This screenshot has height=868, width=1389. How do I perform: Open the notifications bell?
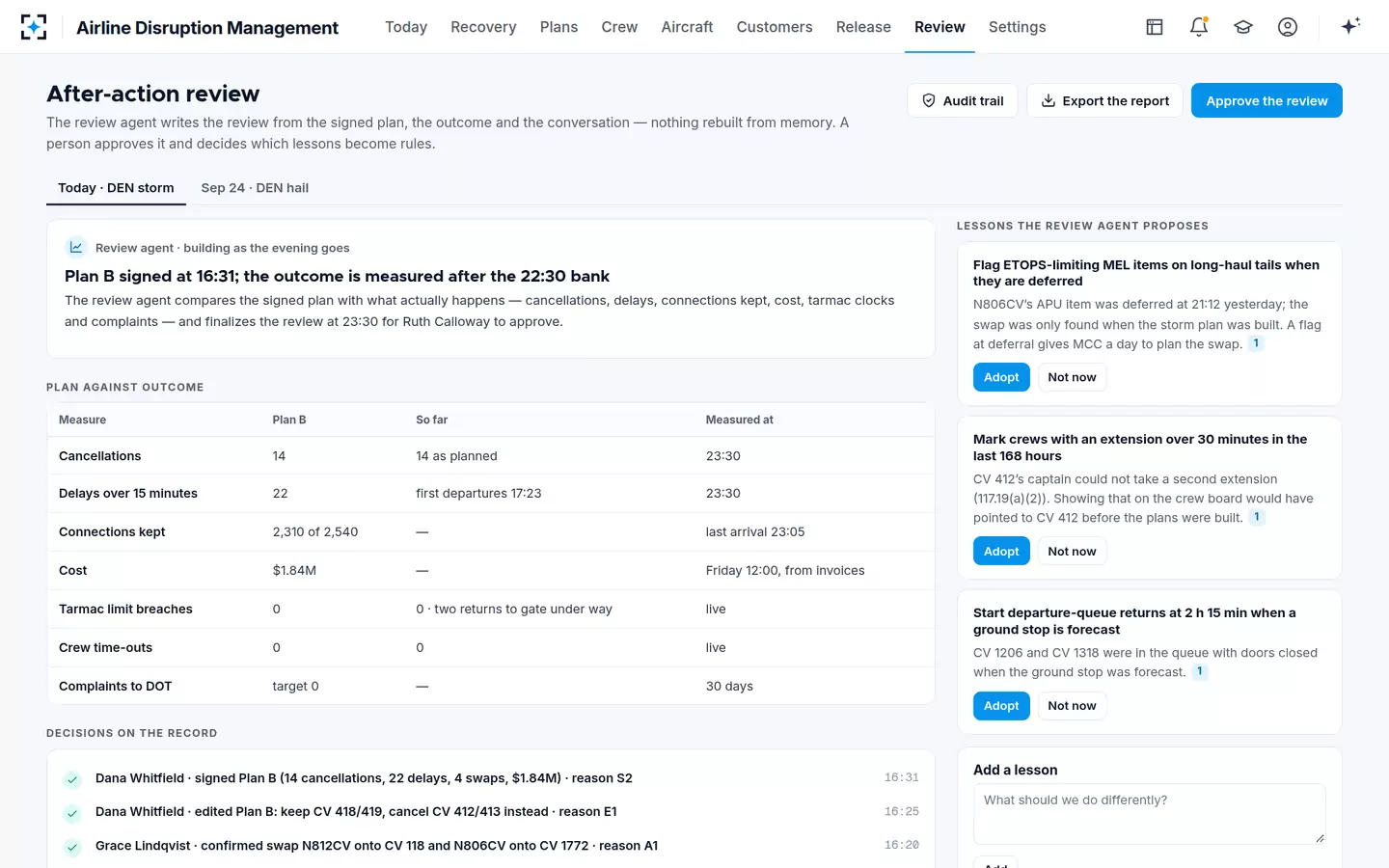[x=1199, y=27]
